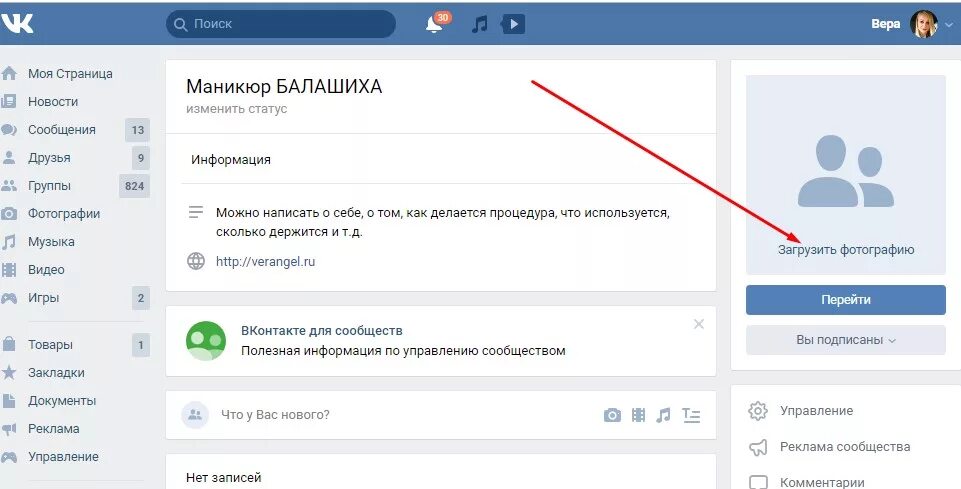The image size is (961, 489).
Task: Click the VK logo
Action: 17,23
